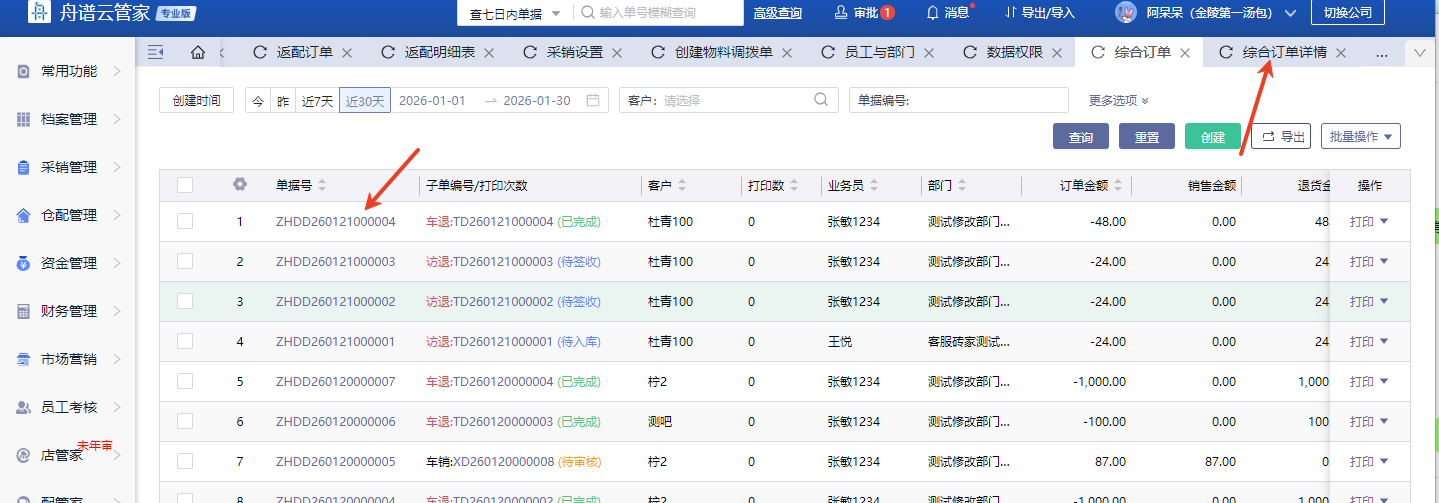Image resolution: width=1439 pixels, height=503 pixels.
Task: Toggle the select-all checkbox in table header
Action: point(185,185)
